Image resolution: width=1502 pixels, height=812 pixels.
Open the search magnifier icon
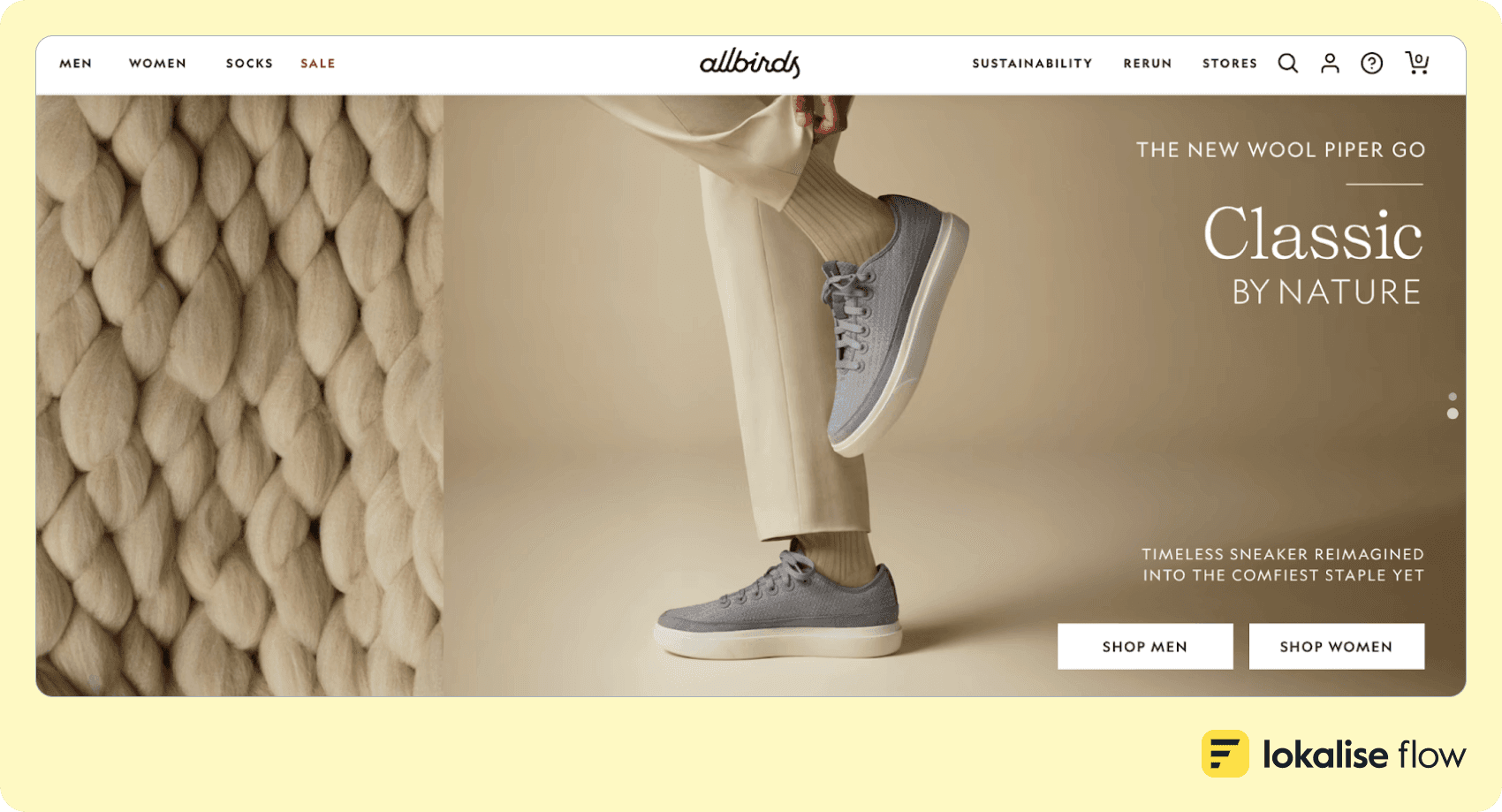1288,64
